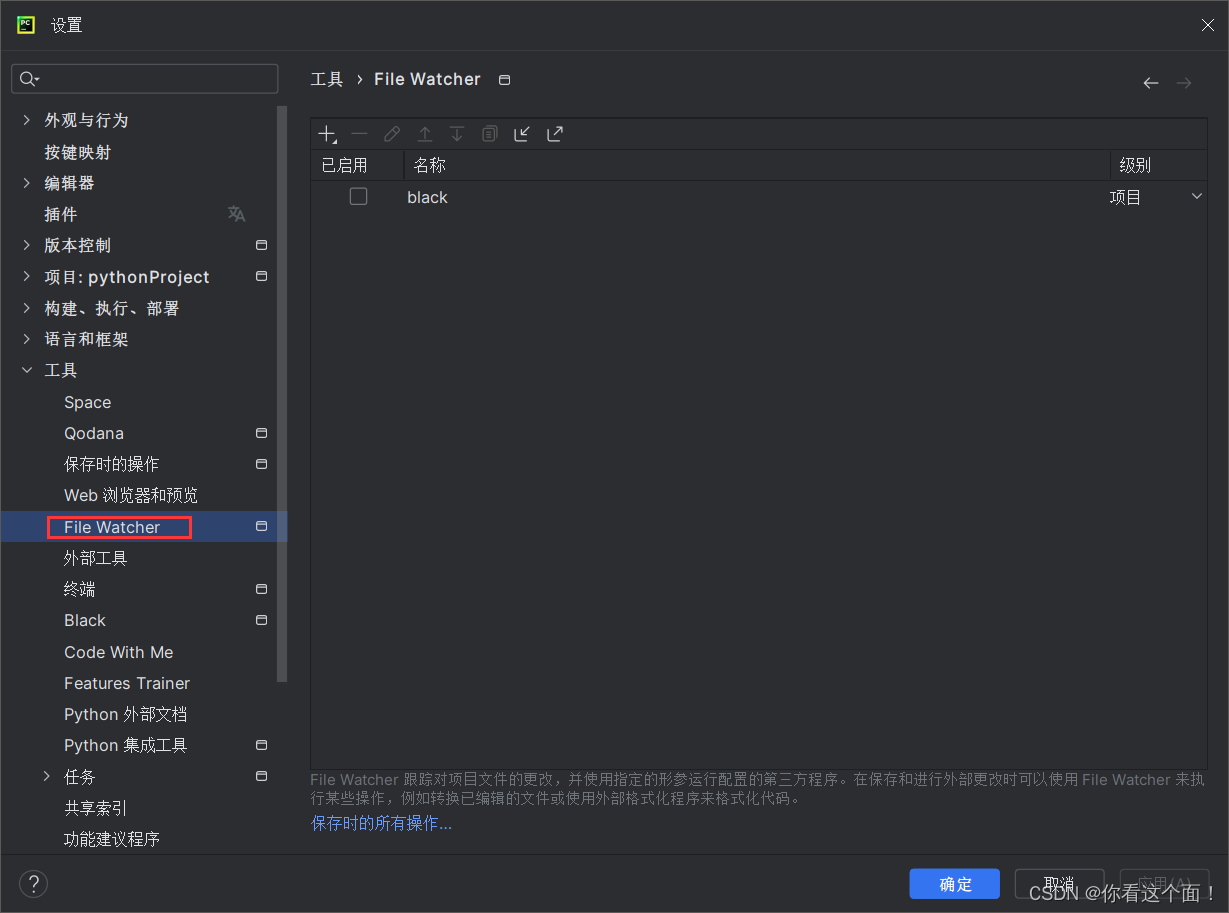Viewport: 1229px width, 913px height.
Task: Click project-level icon beside File Watcher breadcrumb
Action: [x=504, y=80]
